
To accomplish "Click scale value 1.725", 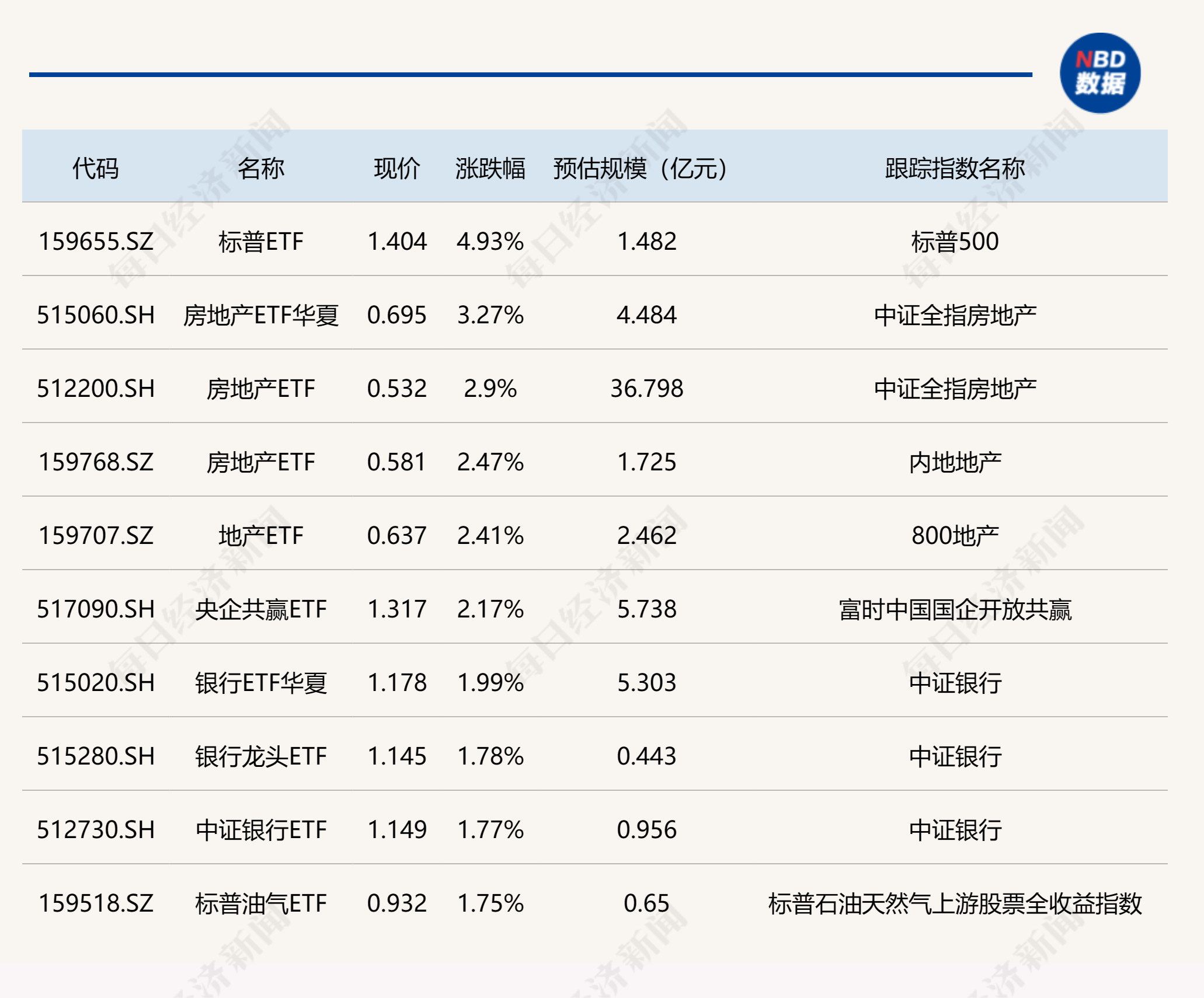I will click(647, 462).
